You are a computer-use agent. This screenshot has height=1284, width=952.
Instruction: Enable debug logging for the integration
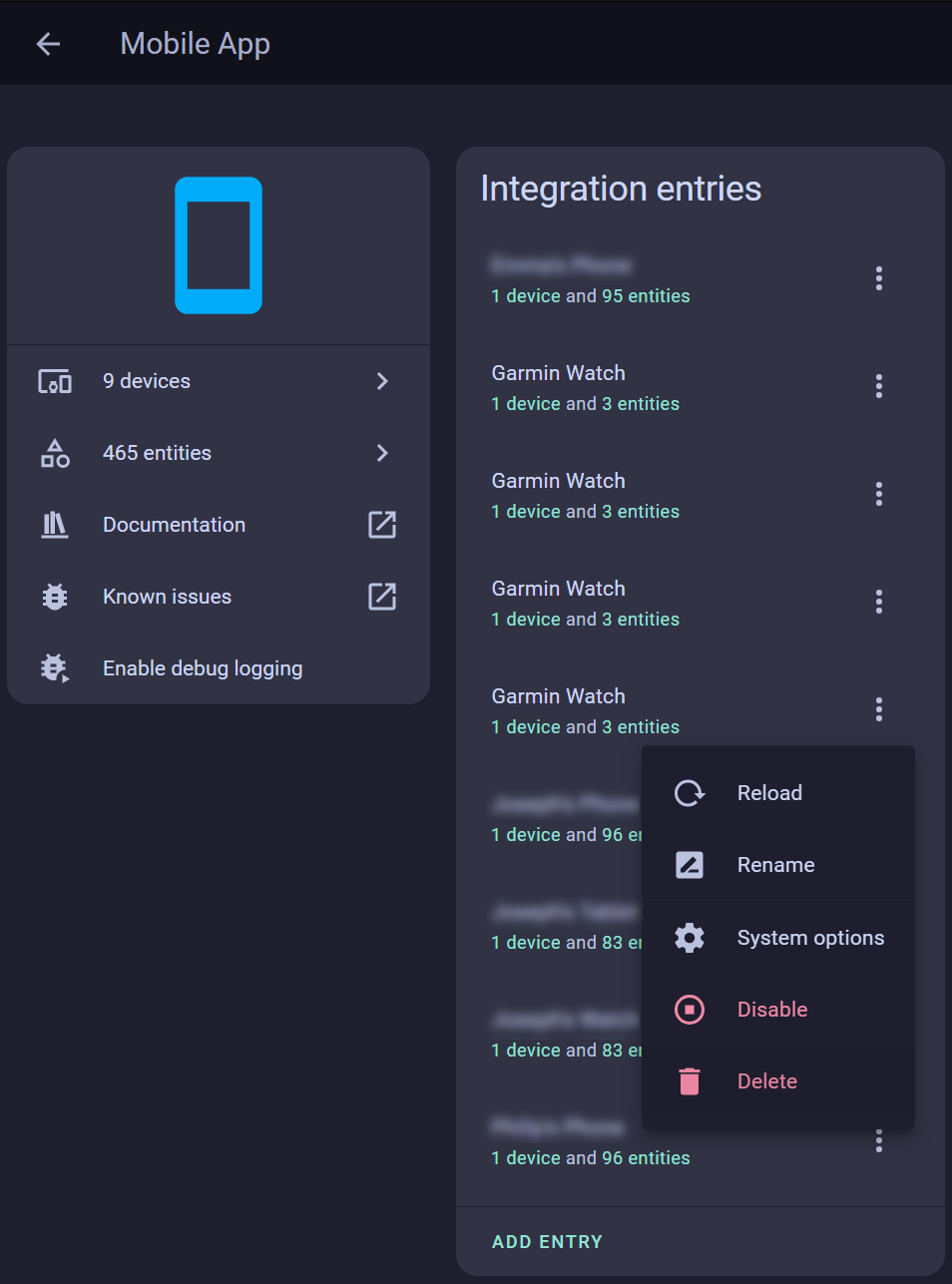click(x=203, y=668)
